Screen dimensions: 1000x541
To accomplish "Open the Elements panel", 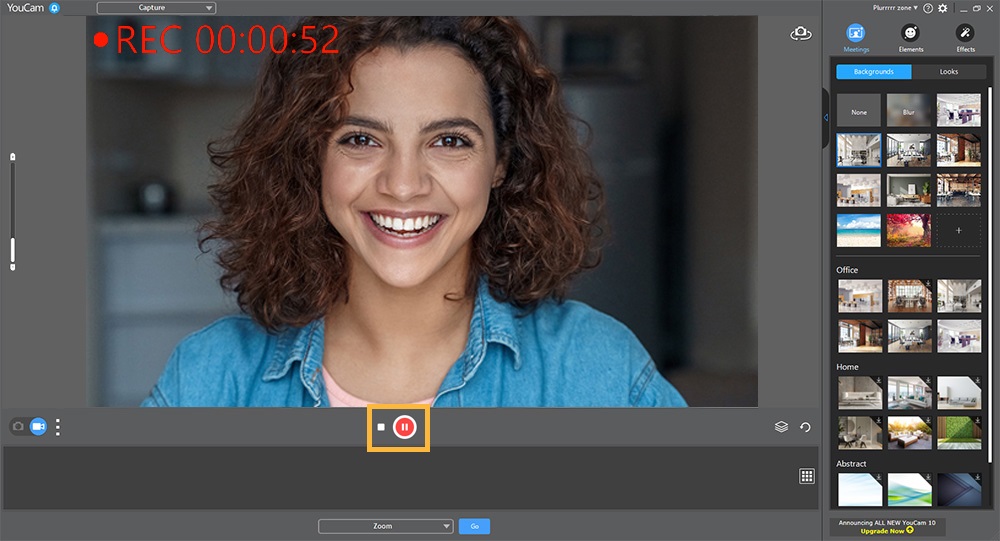I will pos(911,38).
